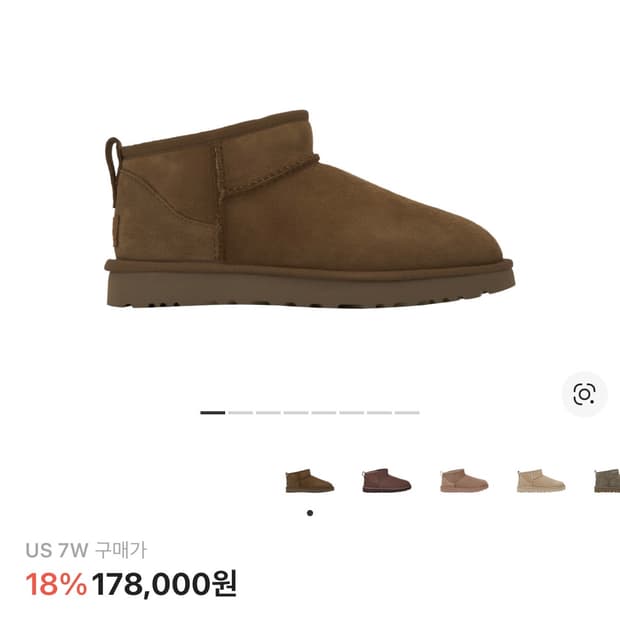Choose the olive green boot thumbnail at edge
This screenshot has width=620, height=620.
pos(607,480)
